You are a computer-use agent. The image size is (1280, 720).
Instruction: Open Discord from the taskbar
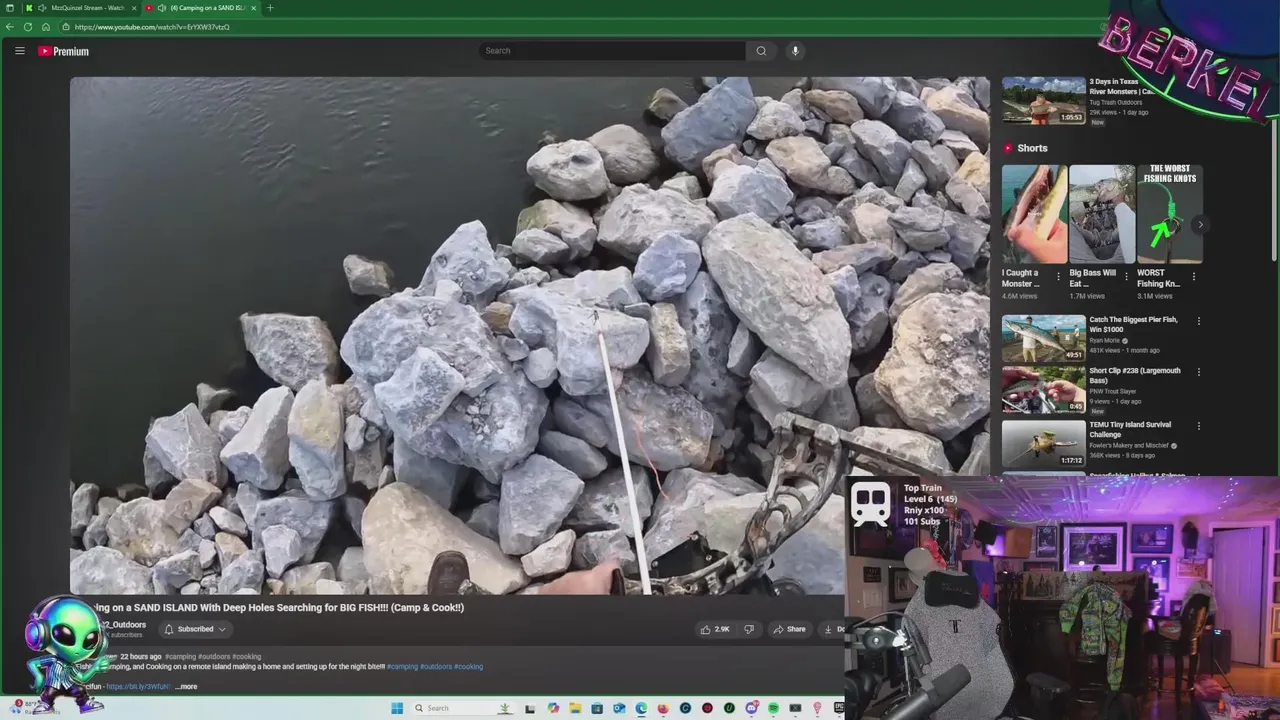pos(752,708)
